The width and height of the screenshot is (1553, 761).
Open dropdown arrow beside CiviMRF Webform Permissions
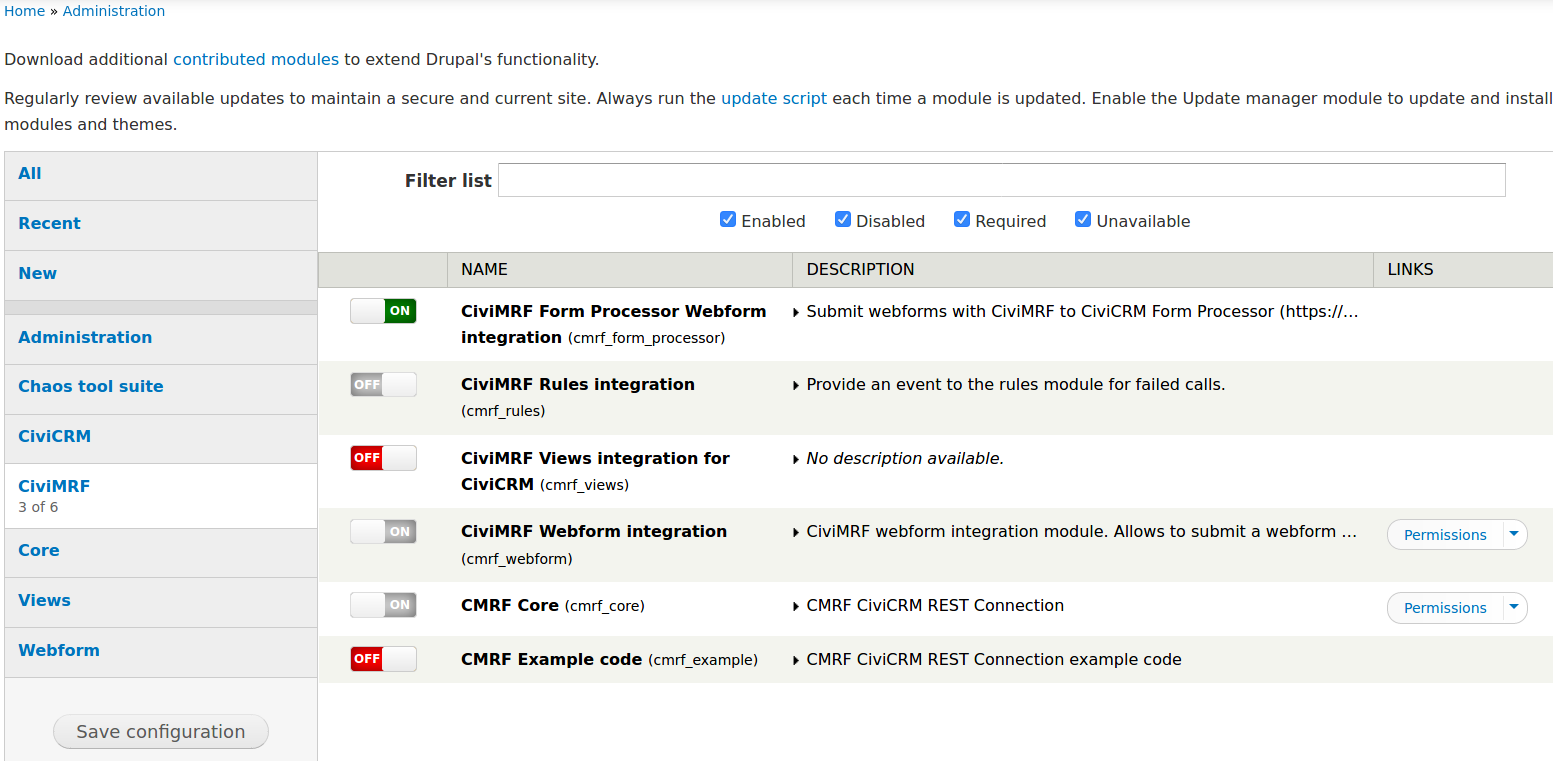coord(1514,534)
